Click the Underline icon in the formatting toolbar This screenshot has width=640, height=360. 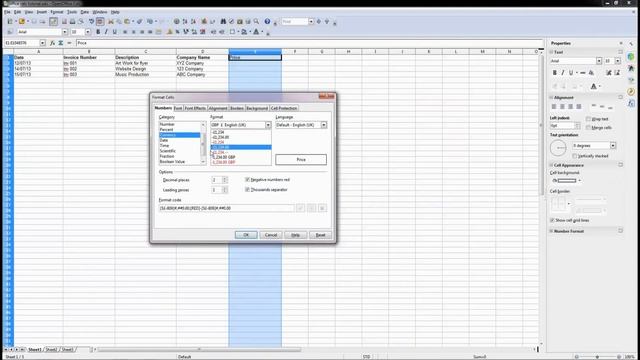(115, 32)
